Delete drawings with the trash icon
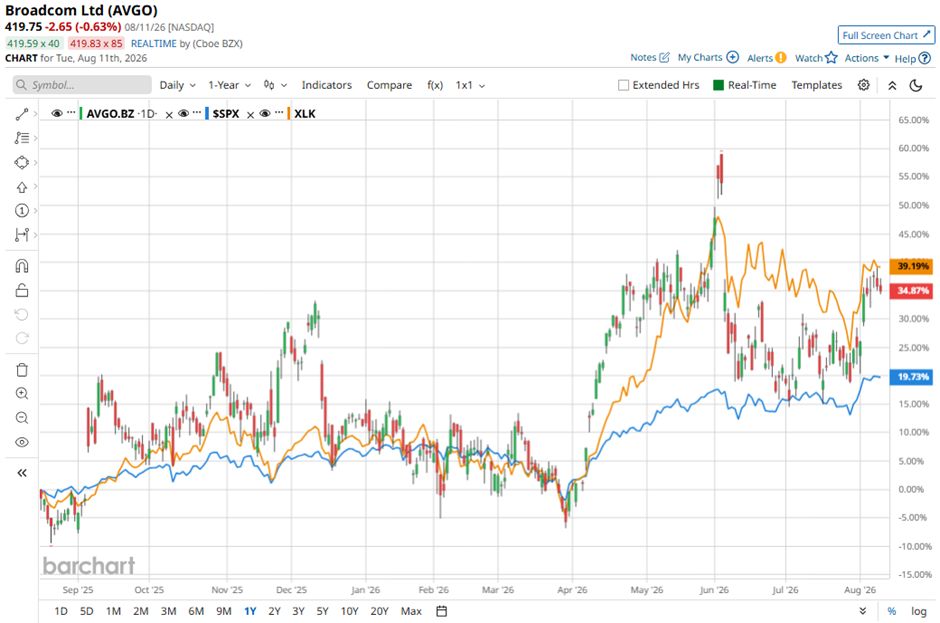 (x=22, y=369)
